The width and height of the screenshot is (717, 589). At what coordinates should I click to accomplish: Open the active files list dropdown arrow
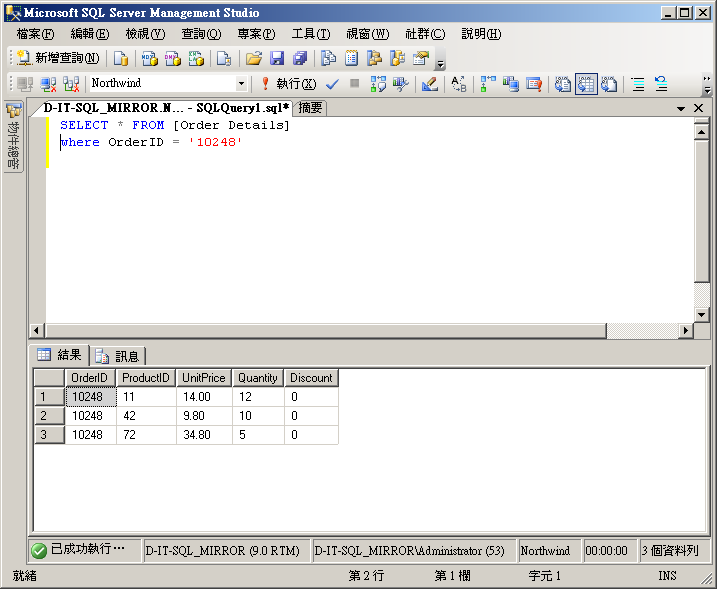point(681,108)
